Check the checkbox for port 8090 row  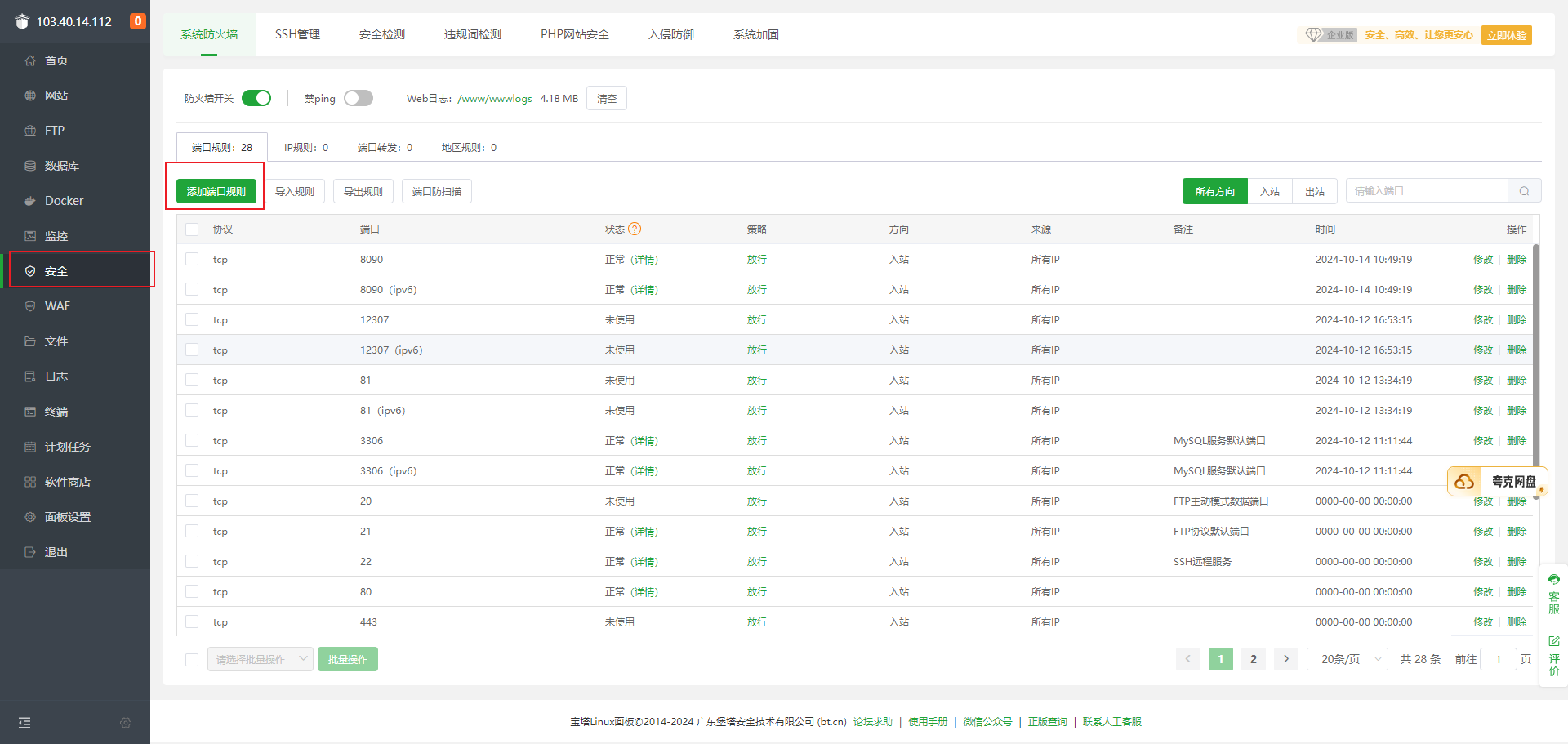192,259
